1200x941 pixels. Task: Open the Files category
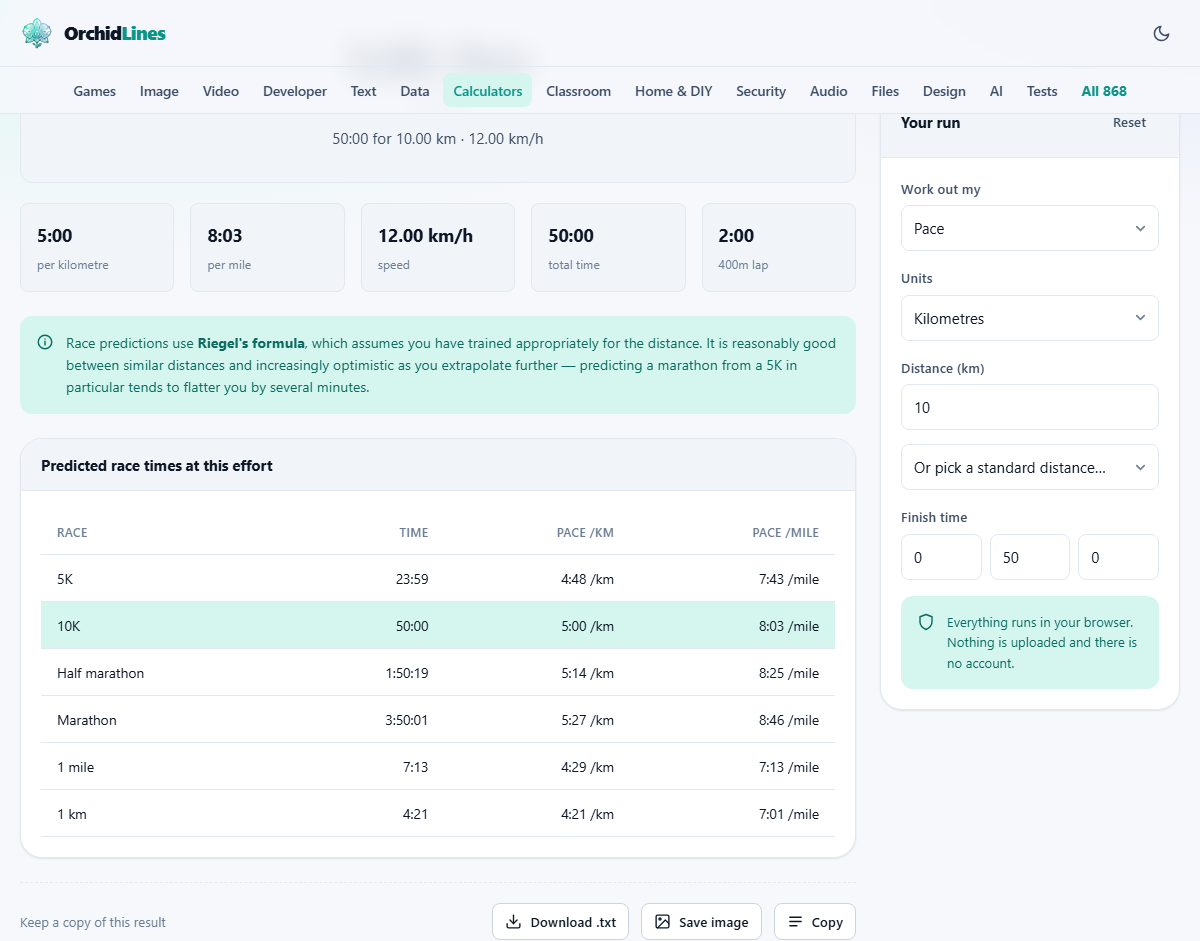click(x=885, y=91)
